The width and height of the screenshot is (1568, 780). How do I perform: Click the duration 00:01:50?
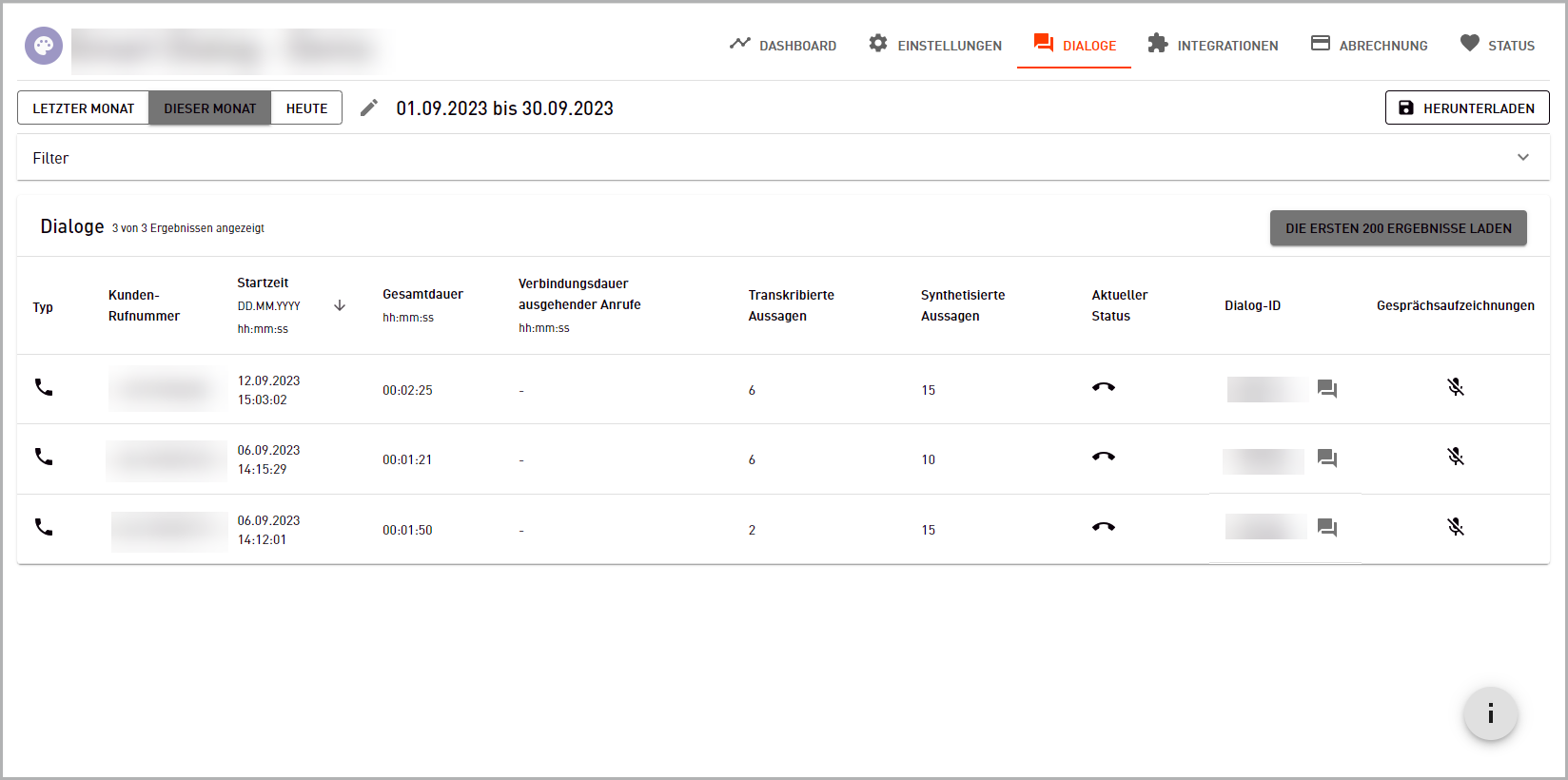pyautogui.click(x=407, y=530)
